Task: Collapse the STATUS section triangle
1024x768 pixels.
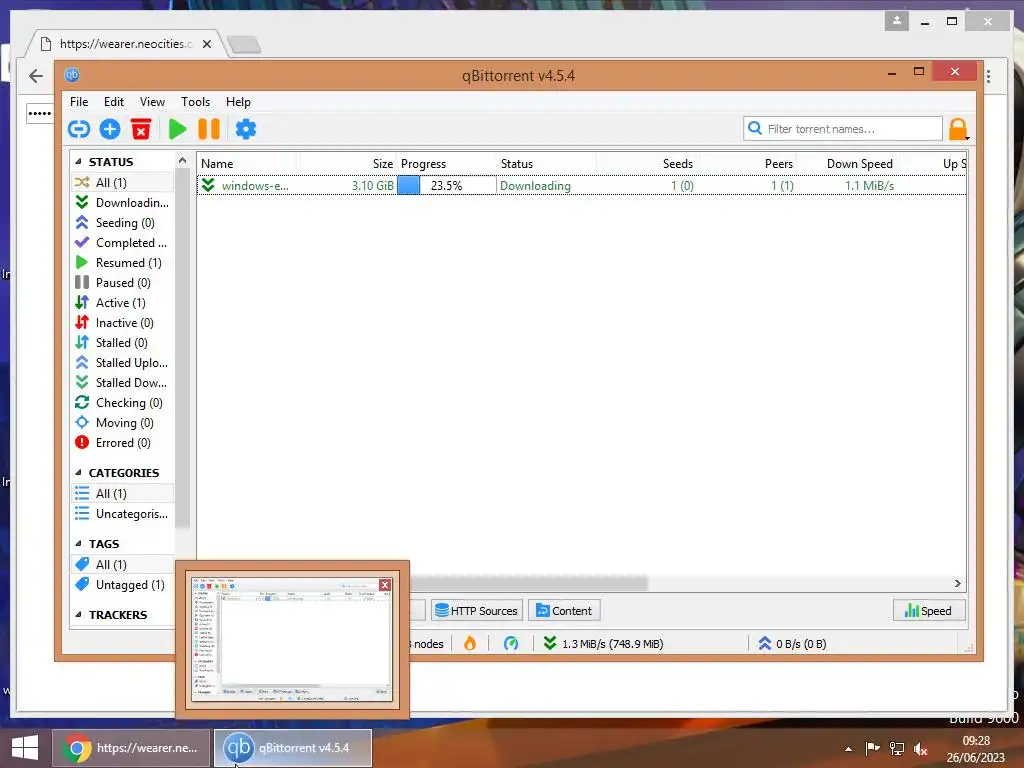Action: point(78,161)
